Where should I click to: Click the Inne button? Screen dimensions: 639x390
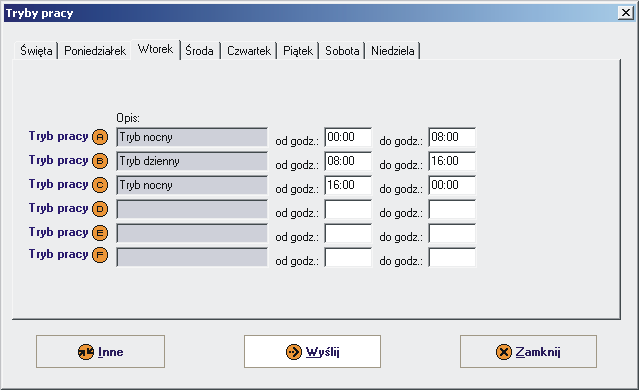coord(100,352)
